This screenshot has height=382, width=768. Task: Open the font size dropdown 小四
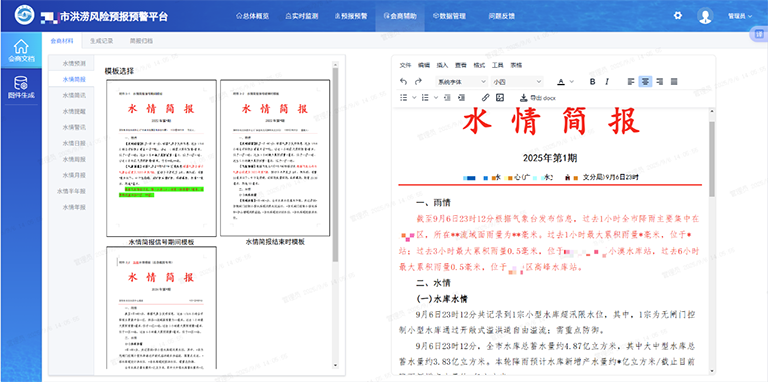[517, 82]
